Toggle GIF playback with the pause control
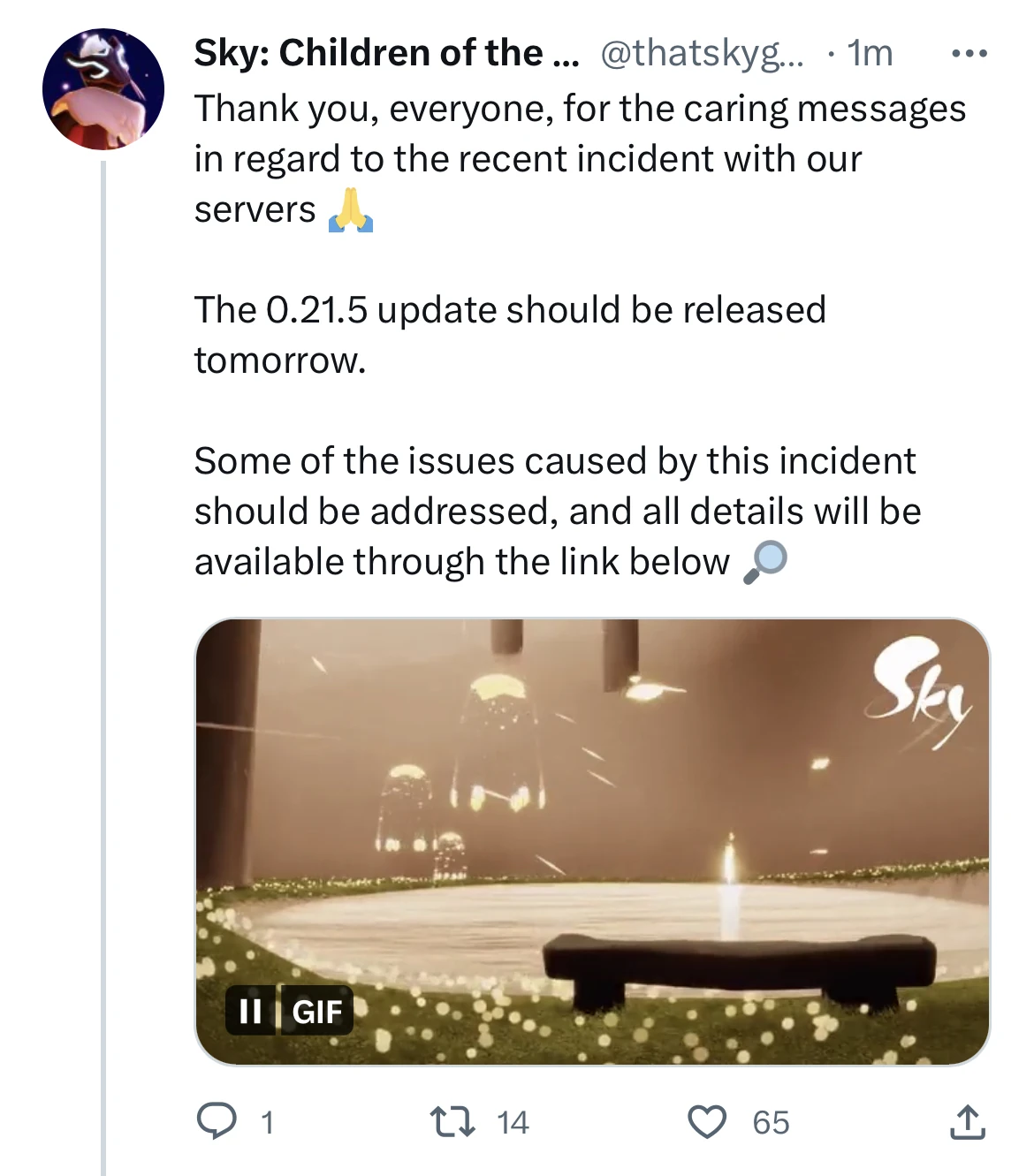This screenshot has width=1034, height=1176. [x=250, y=1012]
